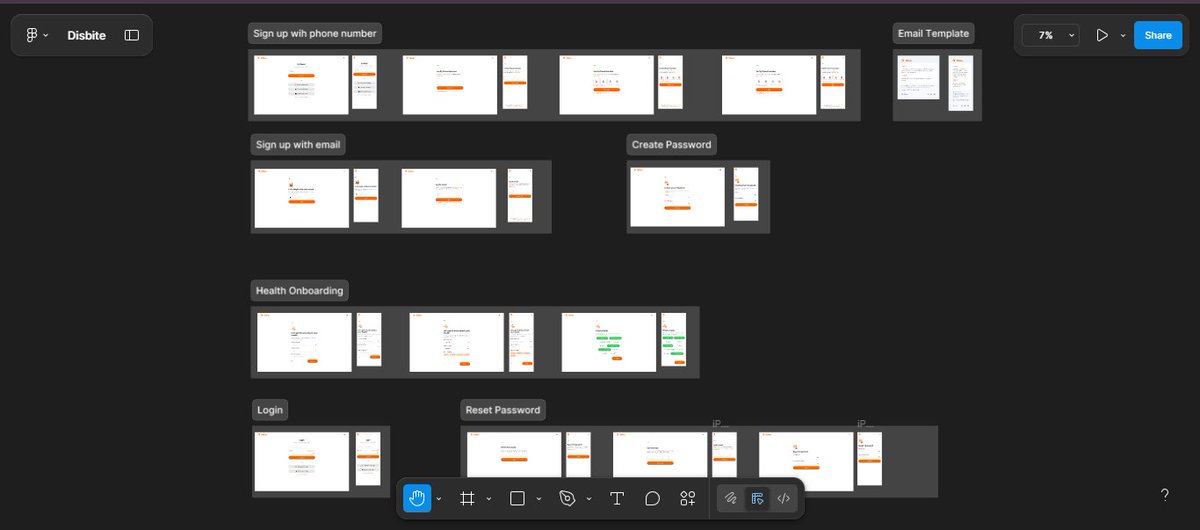
Task: Open the 7% zoom level dropdown
Action: pos(1051,35)
